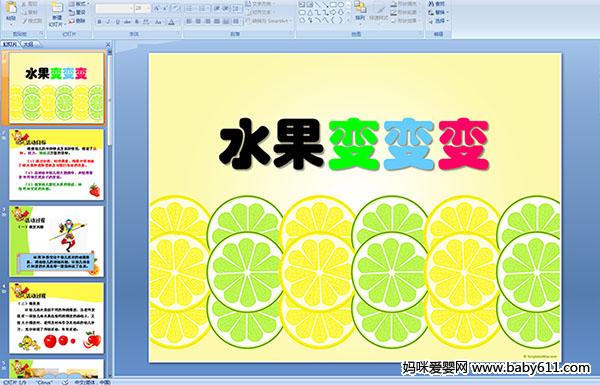The height and width of the screenshot is (385, 600).
Task: Click the Find (查找) binoculars icon
Action: click(431, 4)
